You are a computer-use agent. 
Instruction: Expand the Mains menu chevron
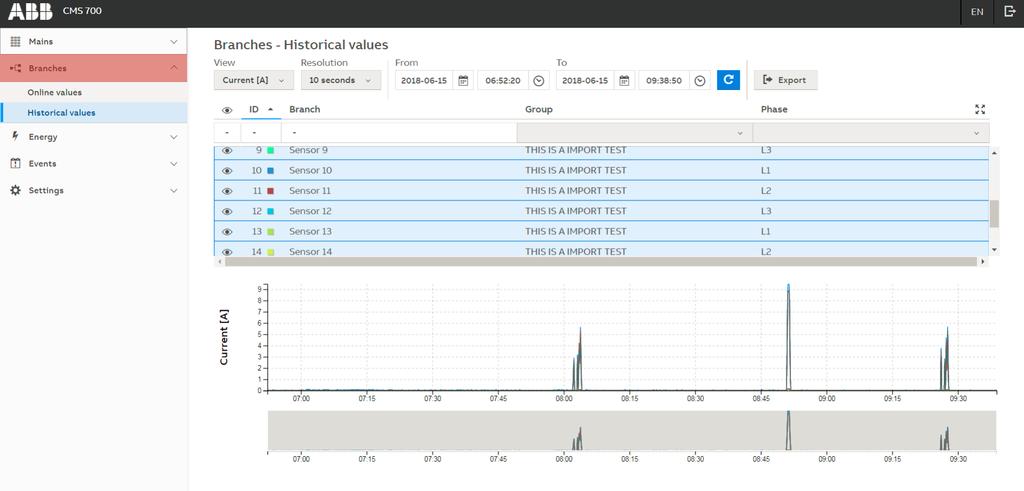click(x=174, y=42)
